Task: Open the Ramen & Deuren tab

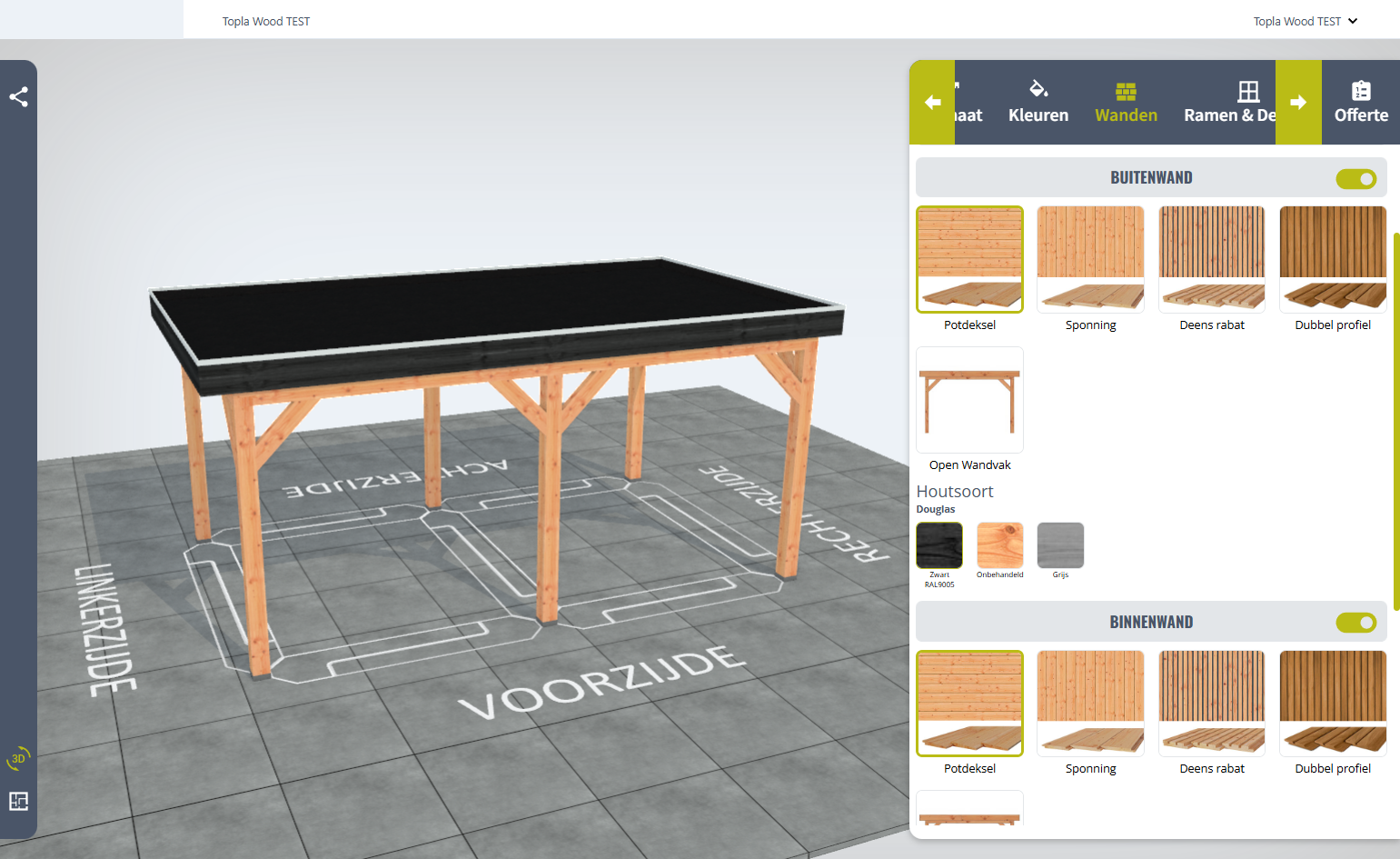Action: tap(1230, 102)
